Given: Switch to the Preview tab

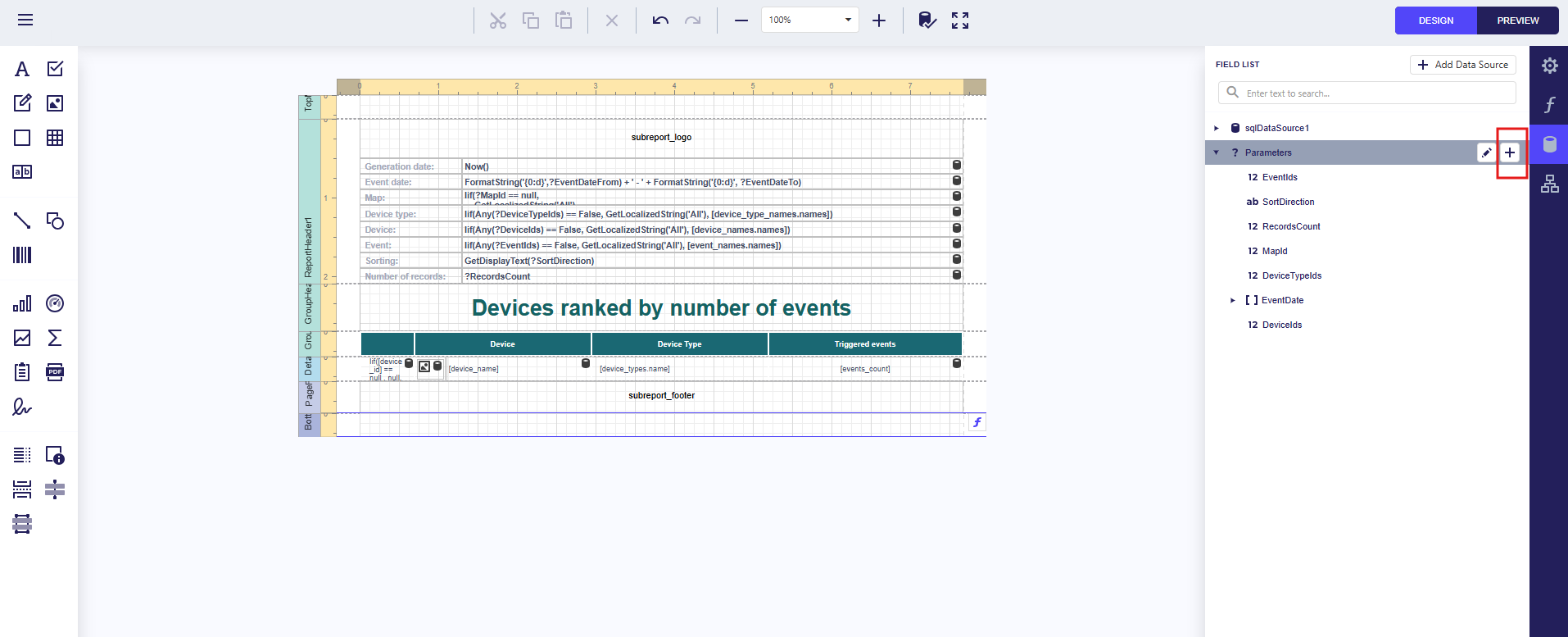Looking at the screenshot, I should coord(1517,20).
